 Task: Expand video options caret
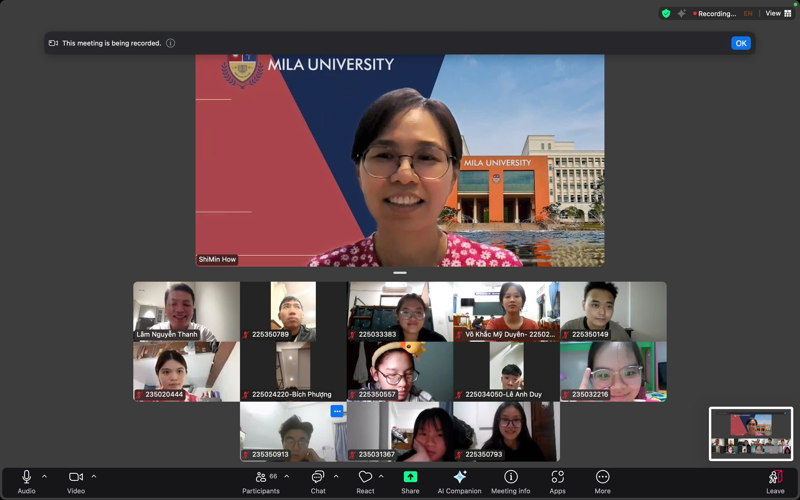click(94, 477)
